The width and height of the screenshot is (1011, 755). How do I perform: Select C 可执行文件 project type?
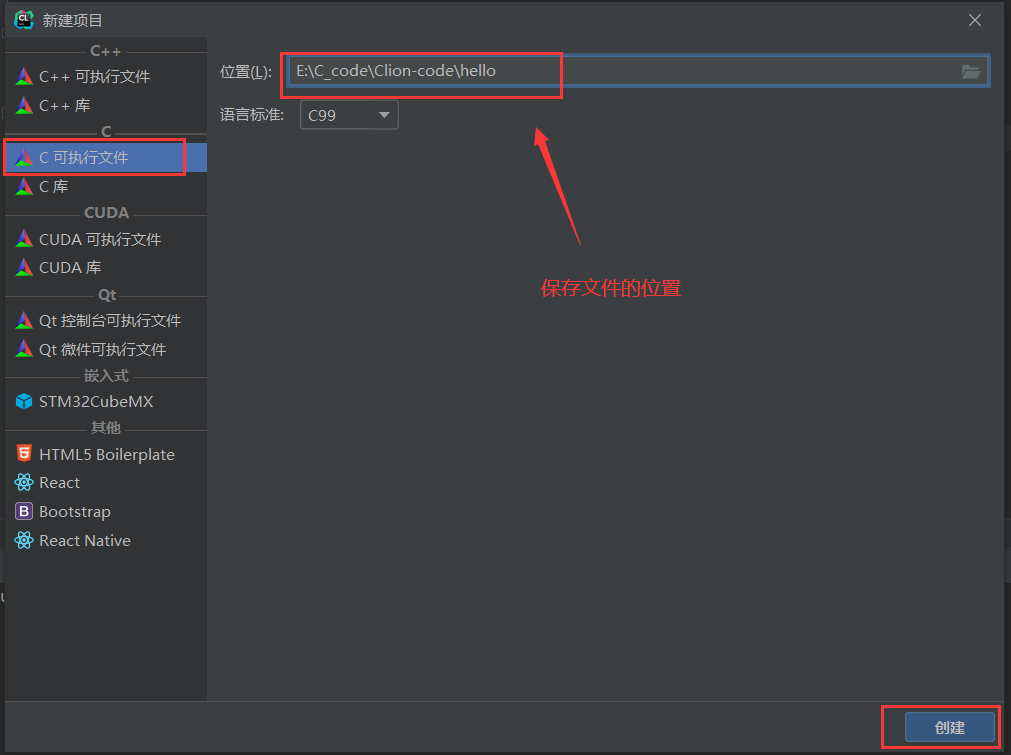pyautogui.click(x=106, y=157)
